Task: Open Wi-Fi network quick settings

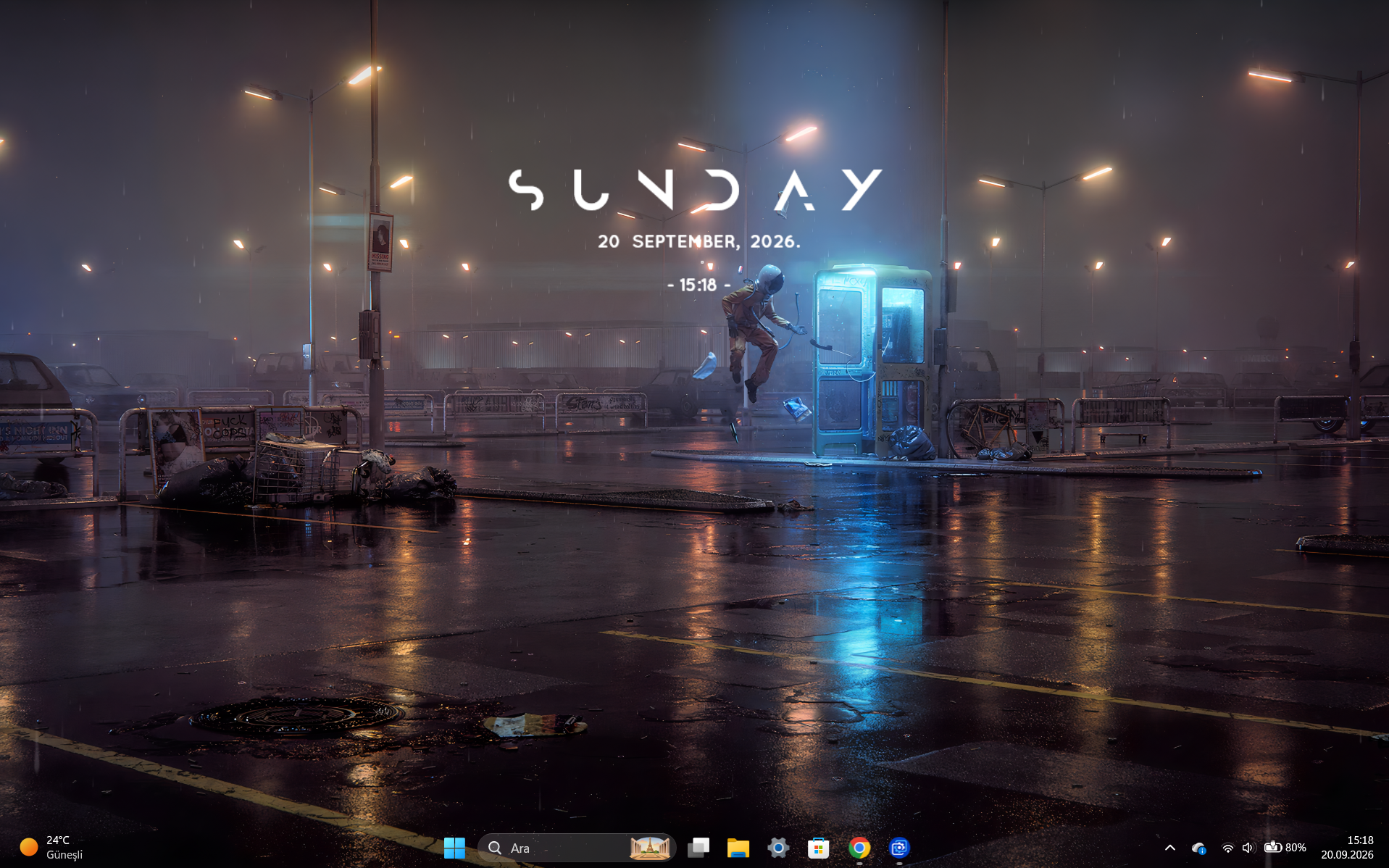Action: 1227,848
